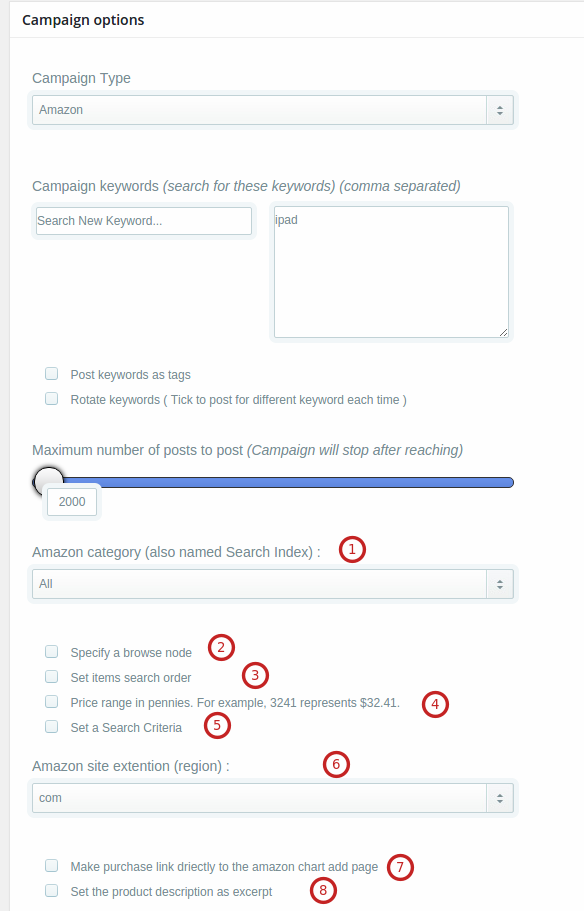Viewport: 584px width, 911px height.
Task: Check Set a Search Criteria box
Action: [52, 726]
